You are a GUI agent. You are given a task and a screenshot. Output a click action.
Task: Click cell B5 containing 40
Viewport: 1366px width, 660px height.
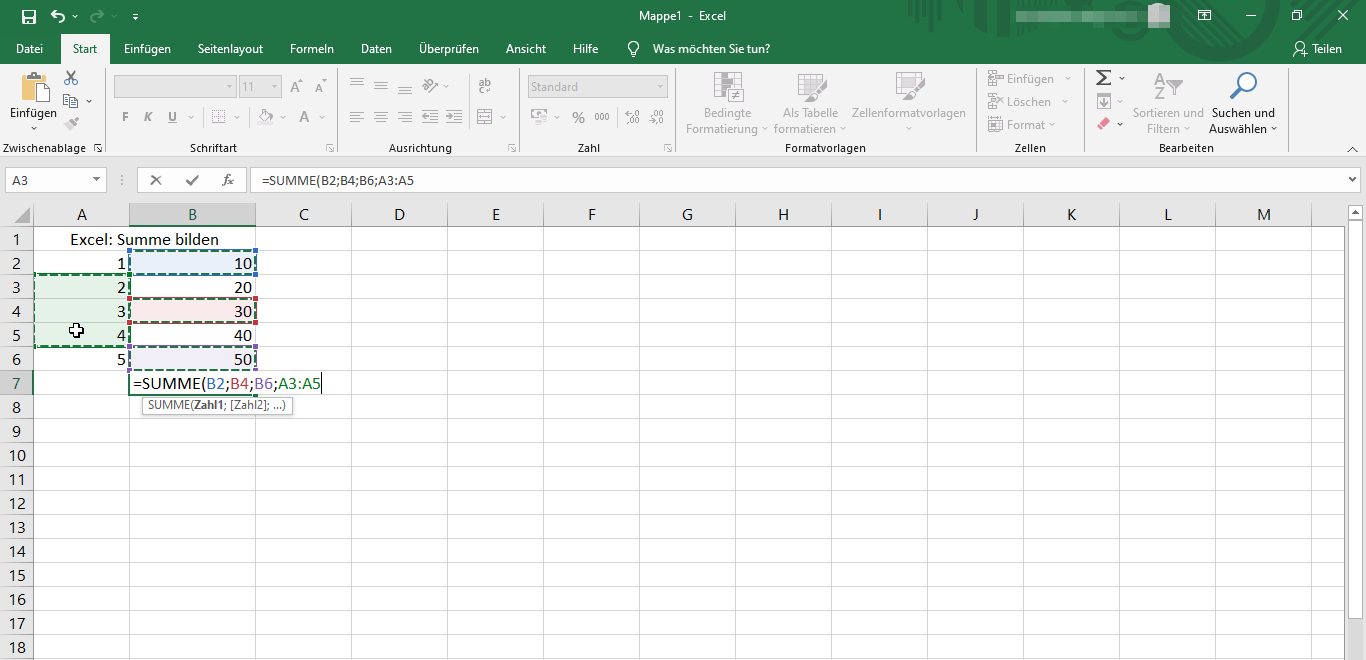(192, 335)
